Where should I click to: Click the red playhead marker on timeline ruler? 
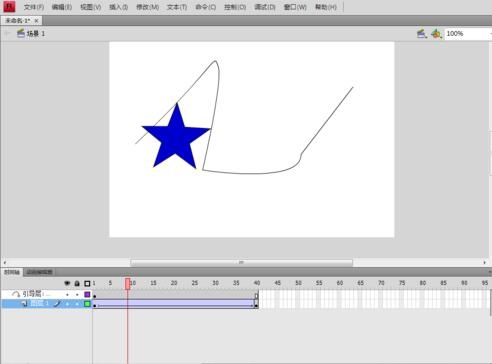[128, 284]
